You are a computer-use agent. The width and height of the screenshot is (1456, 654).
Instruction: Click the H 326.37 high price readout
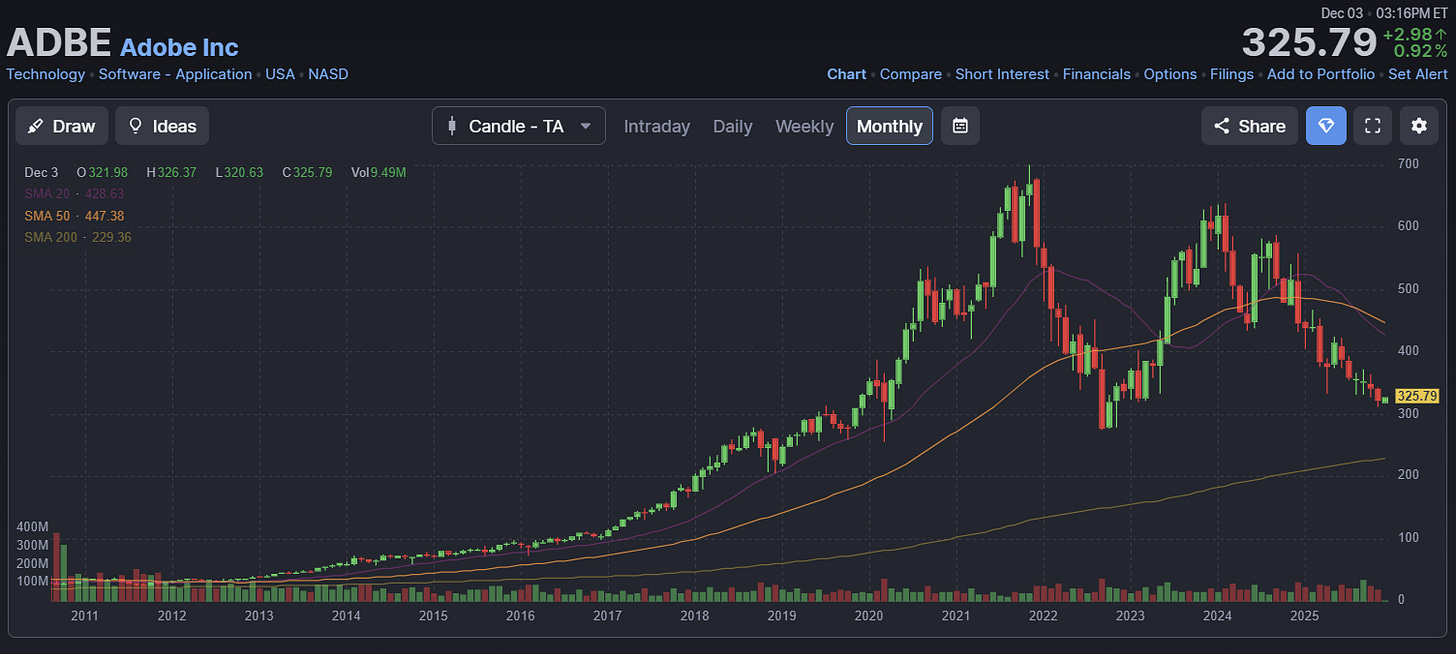[171, 172]
